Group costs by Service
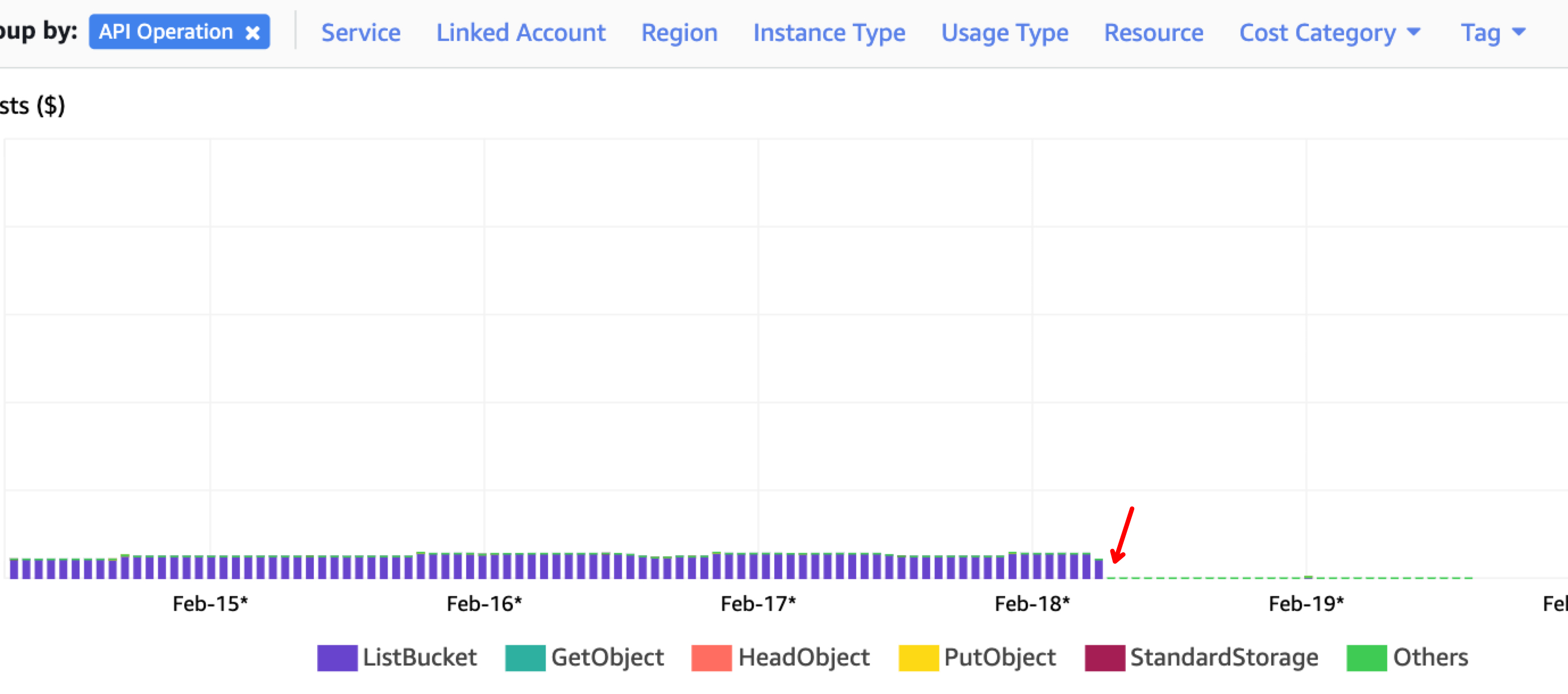Image resolution: width=1568 pixels, height=694 pixels. point(360,32)
